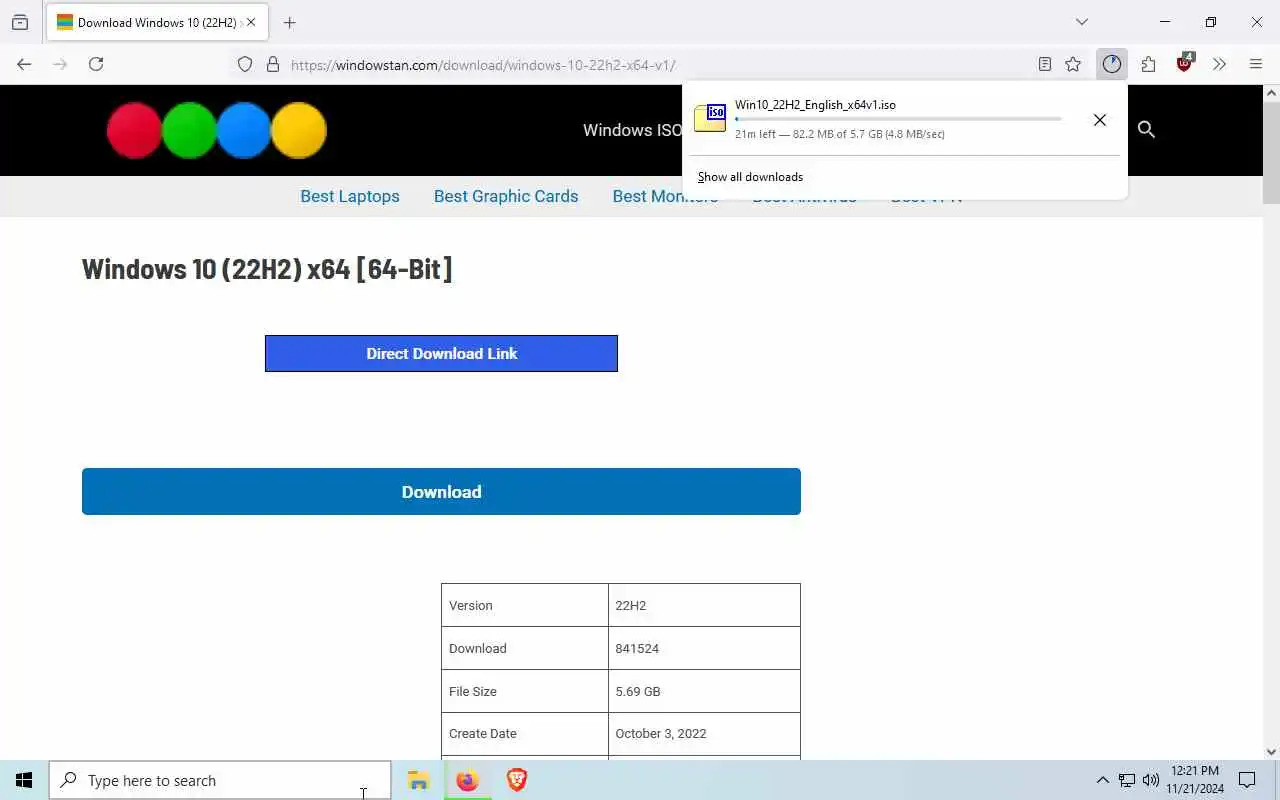Image resolution: width=1280 pixels, height=800 pixels.
Task: Bookmark this page with star
Action: click(1073, 64)
